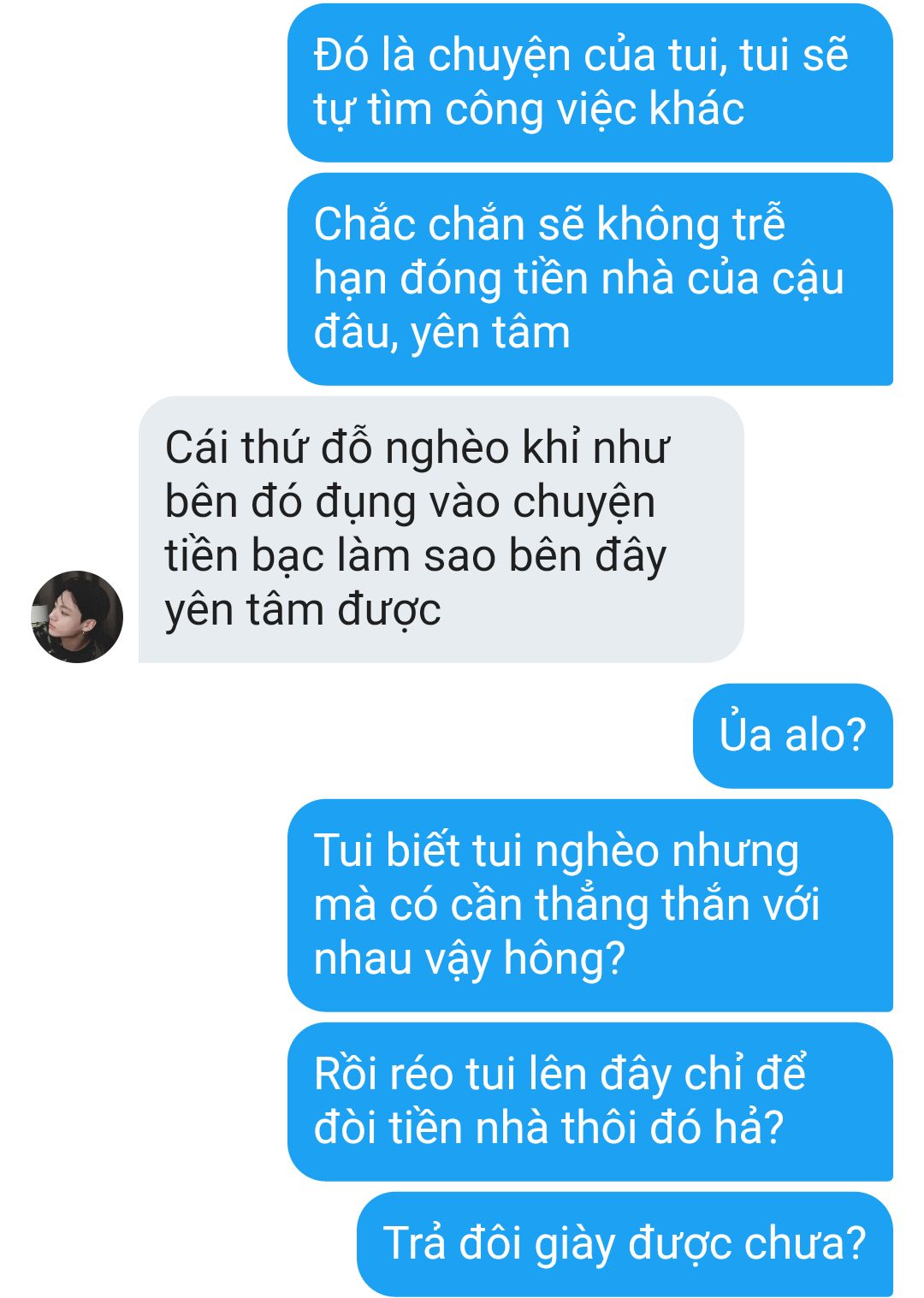Screen dimensions: 924x1298
Task: Tap the text line 'tự tìm công việc khác'
Action: pyautogui.click(x=529, y=110)
